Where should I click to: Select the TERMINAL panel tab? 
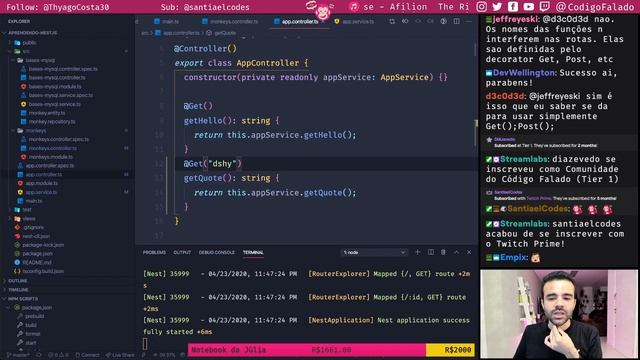tap(253, 252)
